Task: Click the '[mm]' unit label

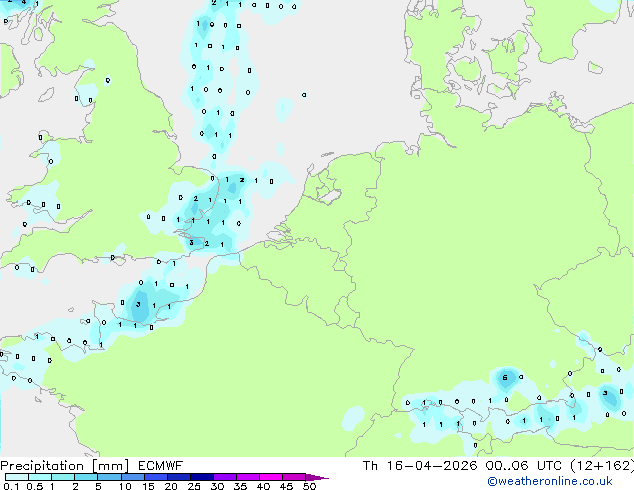Action: click(x=111, y=466)
